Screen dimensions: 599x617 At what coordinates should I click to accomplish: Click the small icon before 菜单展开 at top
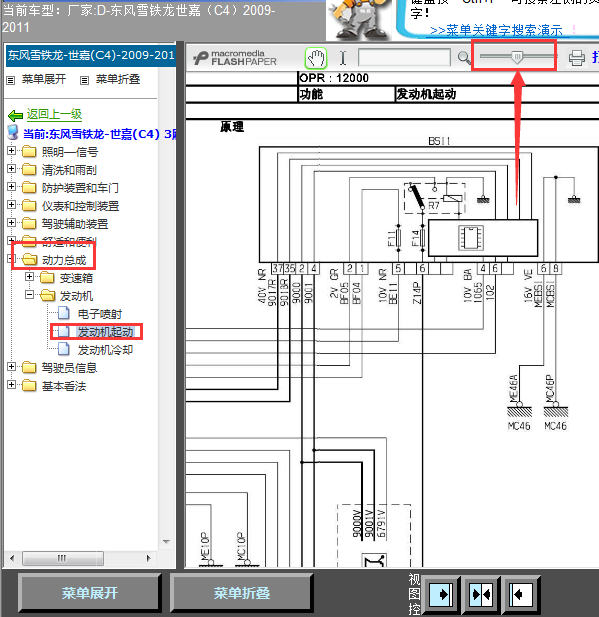(x=11, y=80)
